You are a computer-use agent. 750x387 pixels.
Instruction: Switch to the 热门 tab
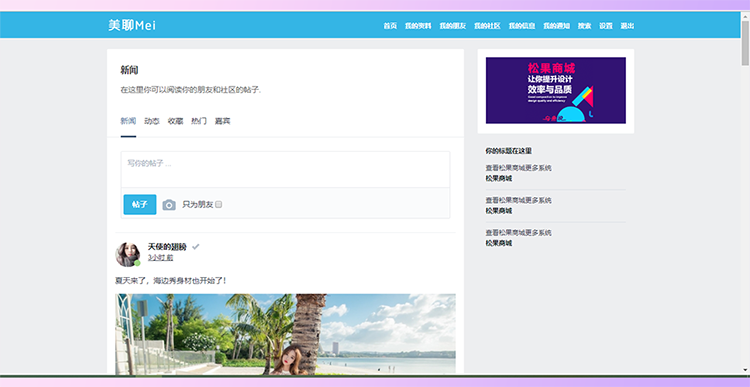(x=199, y=121)
